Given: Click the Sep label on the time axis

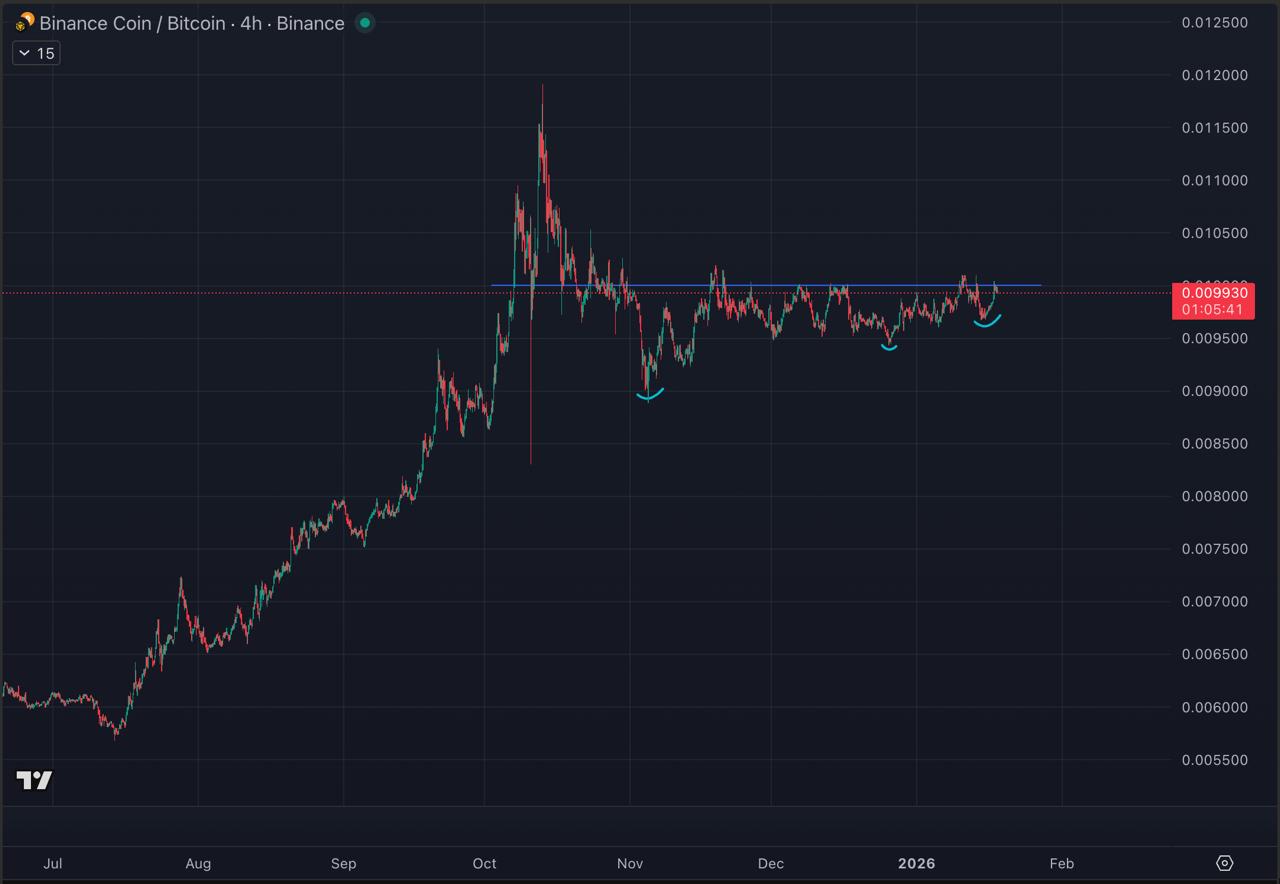Looking at the screenshot, I should point(343,863).
